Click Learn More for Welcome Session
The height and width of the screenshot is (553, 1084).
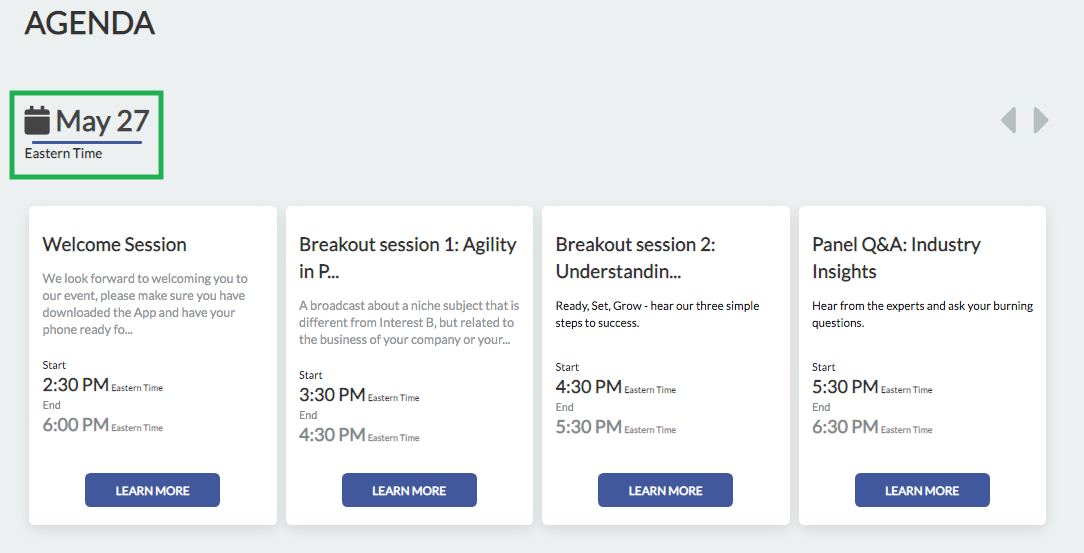coord(152,490)
